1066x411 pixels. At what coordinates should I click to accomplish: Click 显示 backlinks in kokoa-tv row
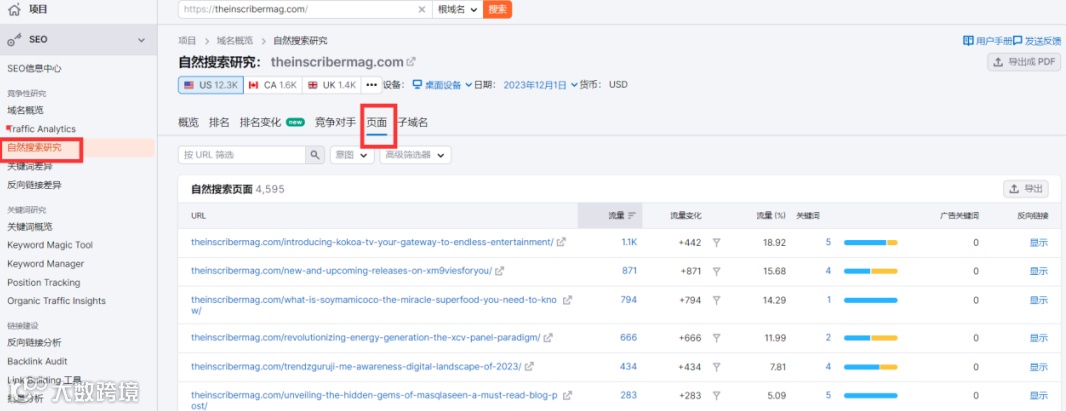[1038, 242]
